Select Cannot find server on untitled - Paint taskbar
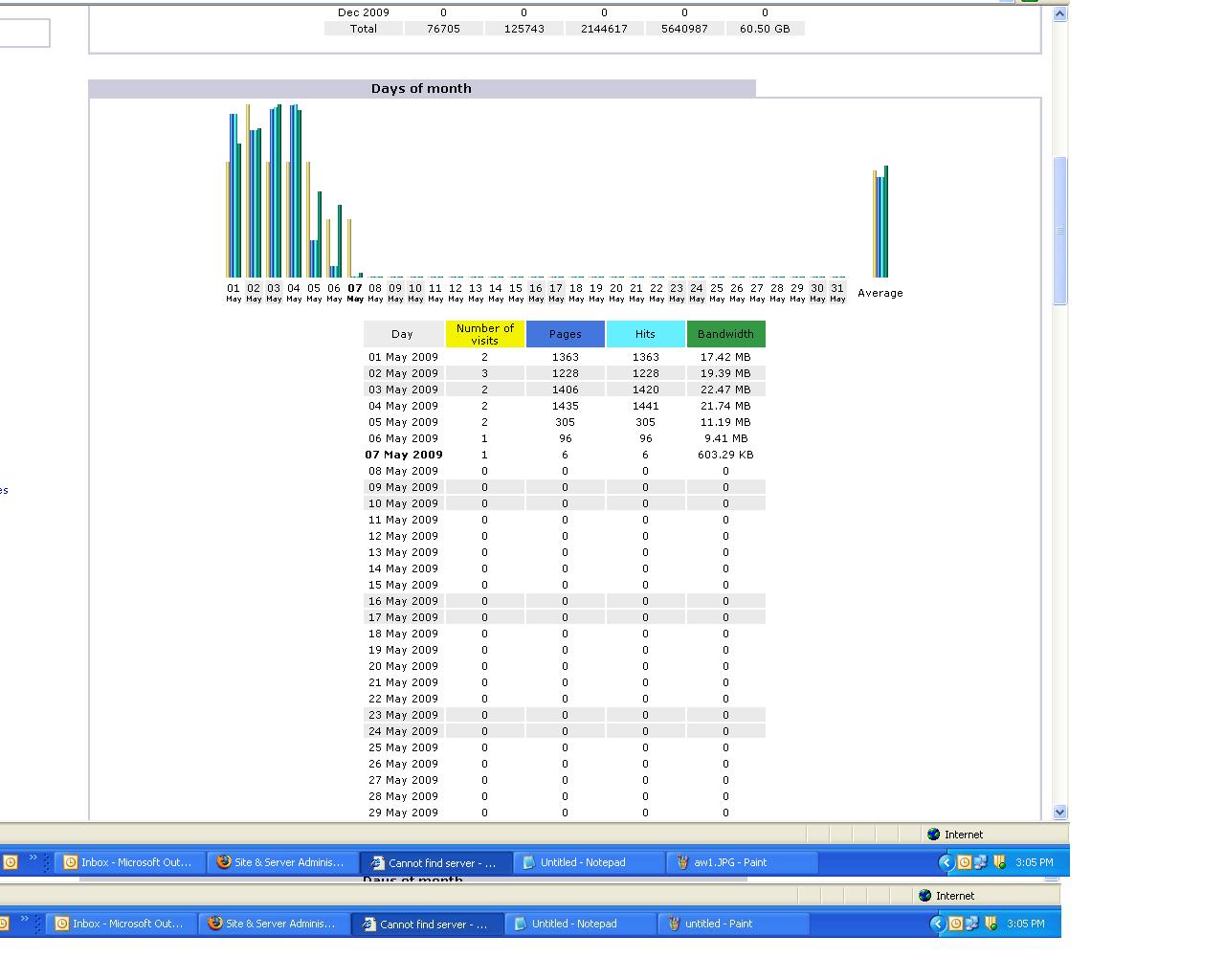 (x=427, y=924)
